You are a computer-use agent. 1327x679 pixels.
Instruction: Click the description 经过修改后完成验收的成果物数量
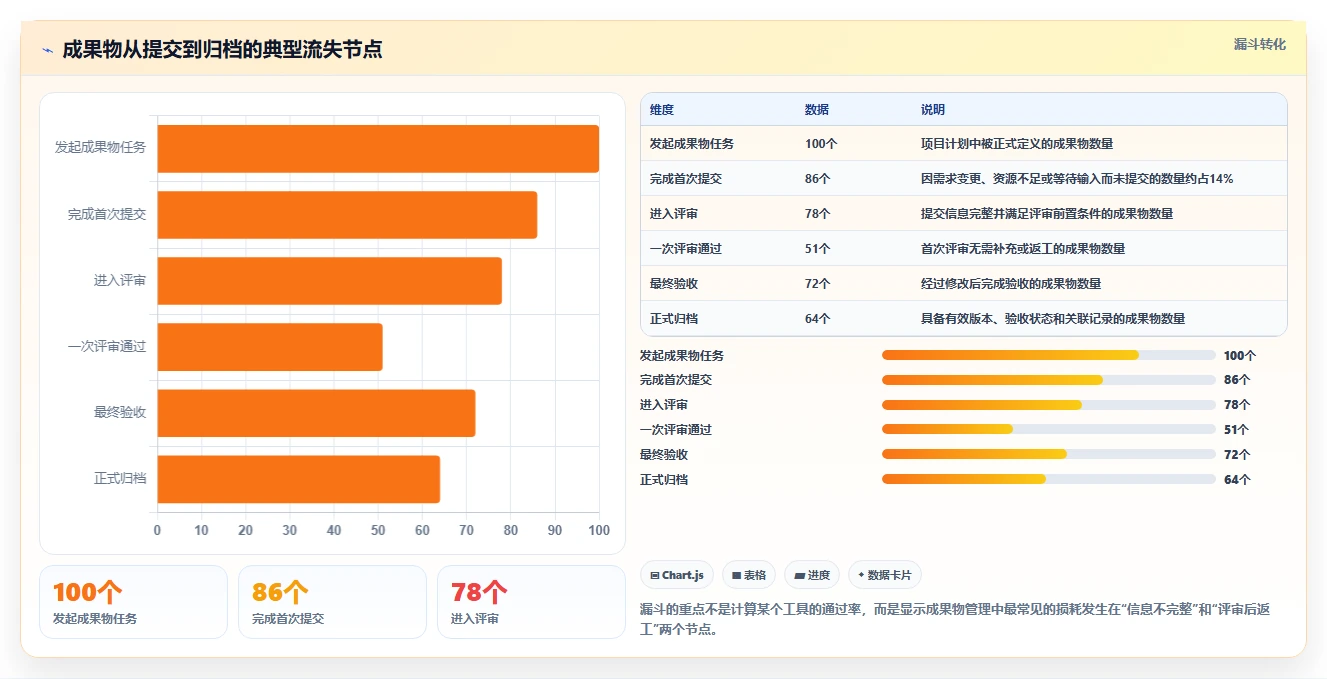point(1011,284)
